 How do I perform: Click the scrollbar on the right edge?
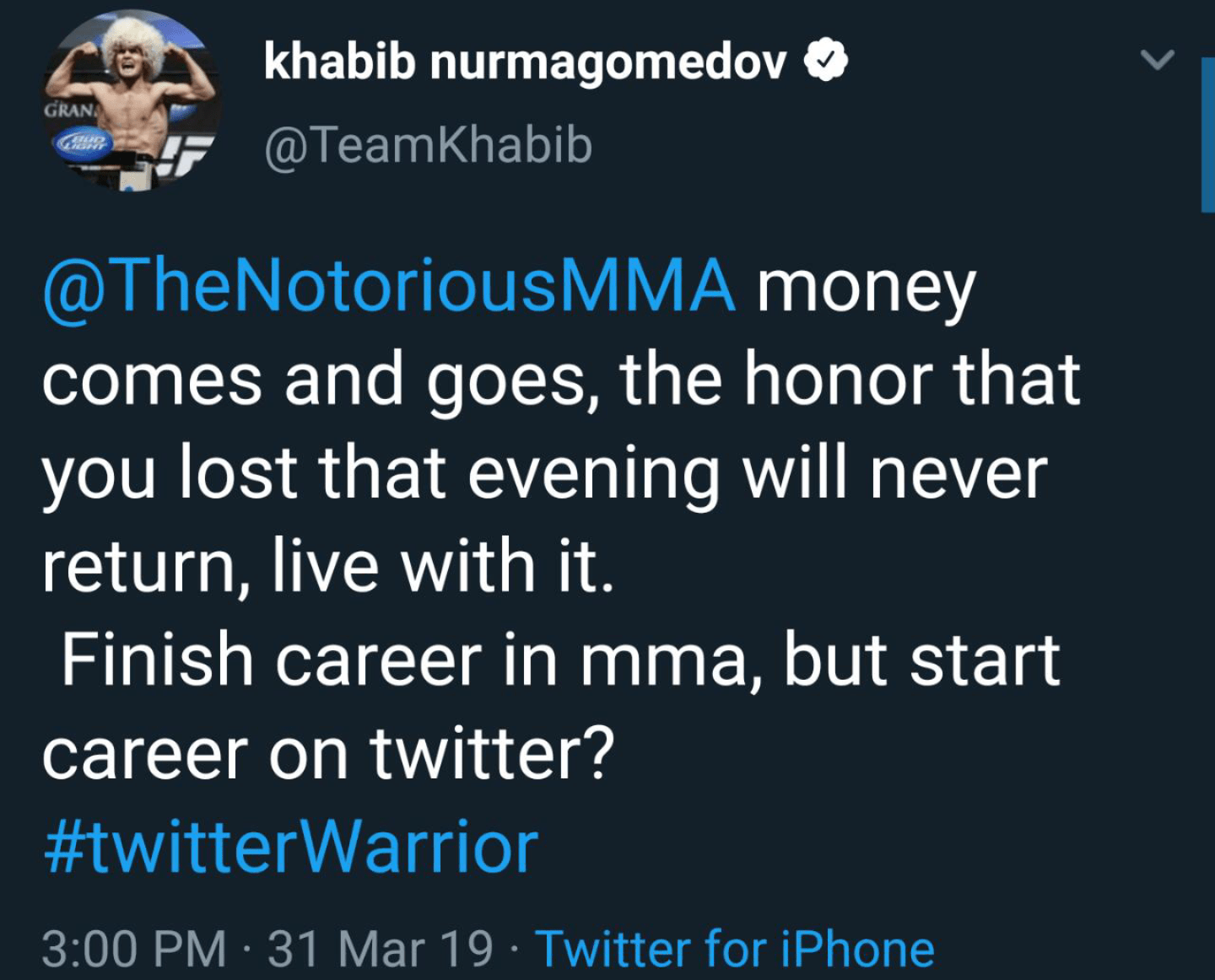click(x=1207, y=127)
